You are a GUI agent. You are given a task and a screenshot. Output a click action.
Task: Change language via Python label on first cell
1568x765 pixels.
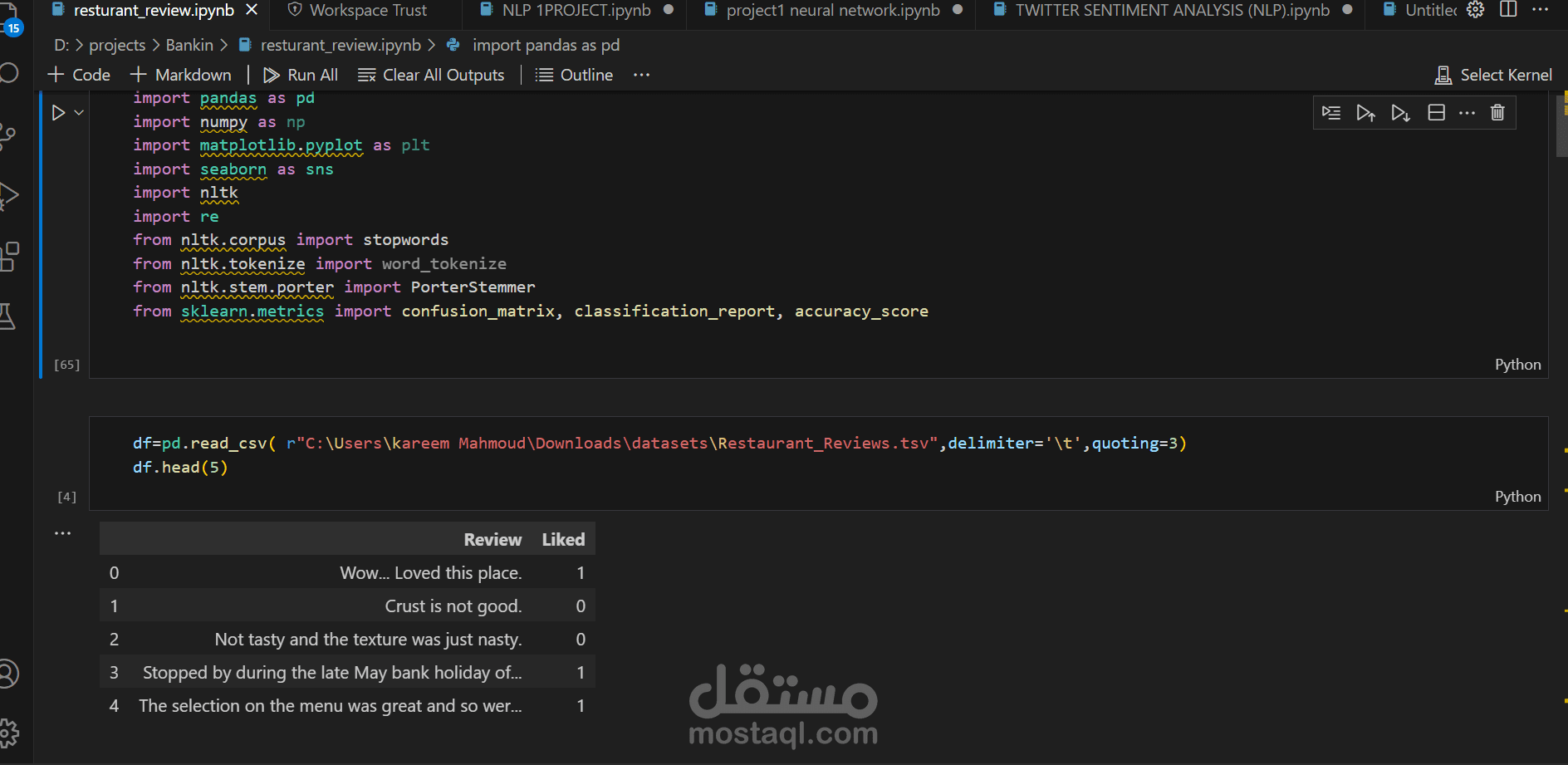point(1517,365)
